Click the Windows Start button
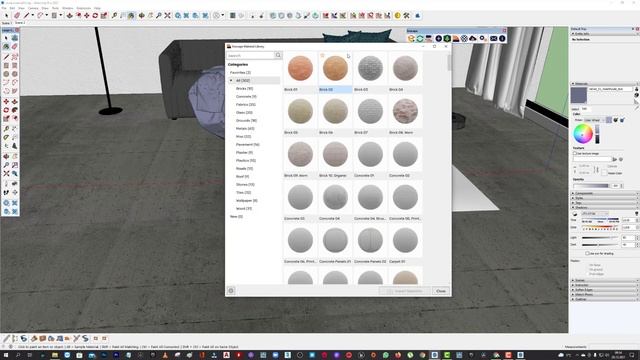 click(x=6, y=355)
